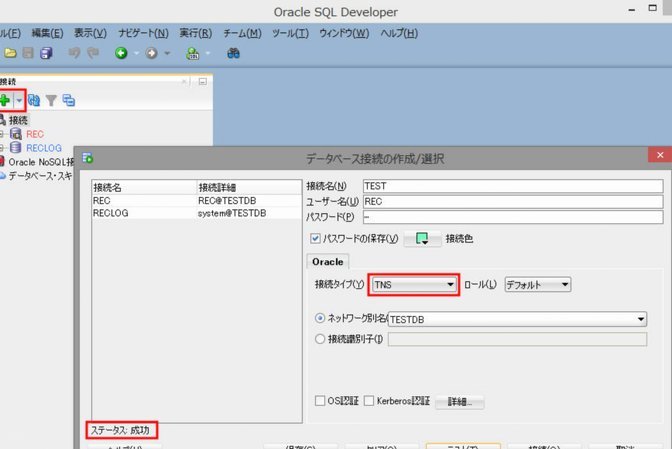Select the ネットワーク別名 radio button
Image resolution: width=672 pixels, height=449 pixels.
[x=320, y=318]
